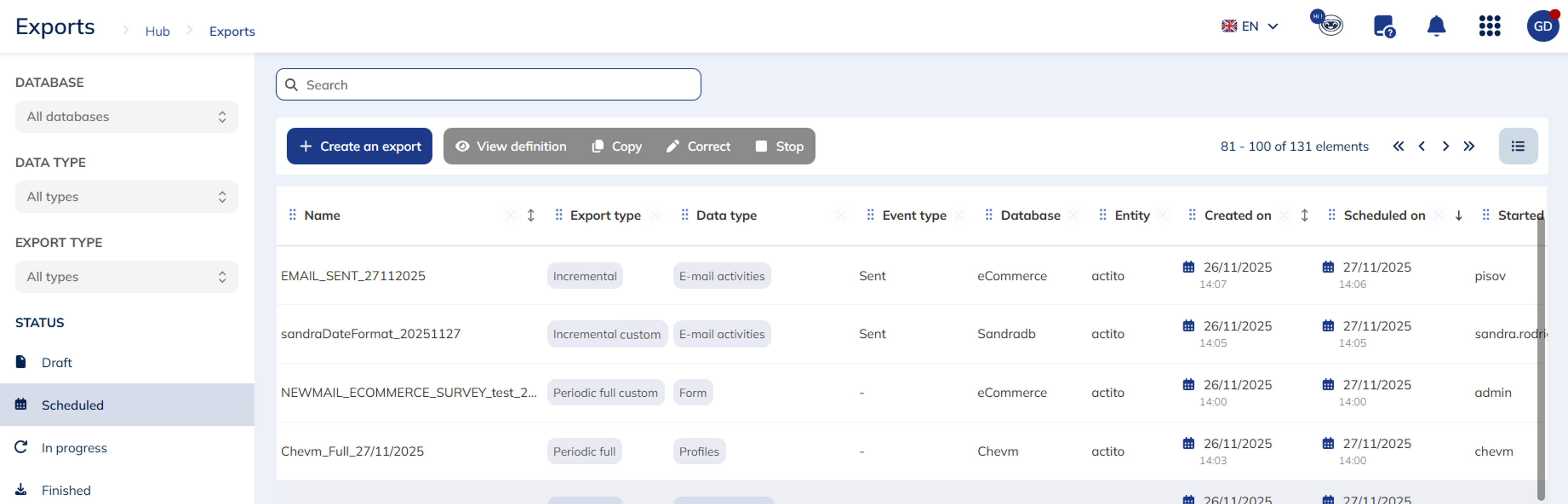
Task: Open the EN language selector
Action: [1250, 26]
